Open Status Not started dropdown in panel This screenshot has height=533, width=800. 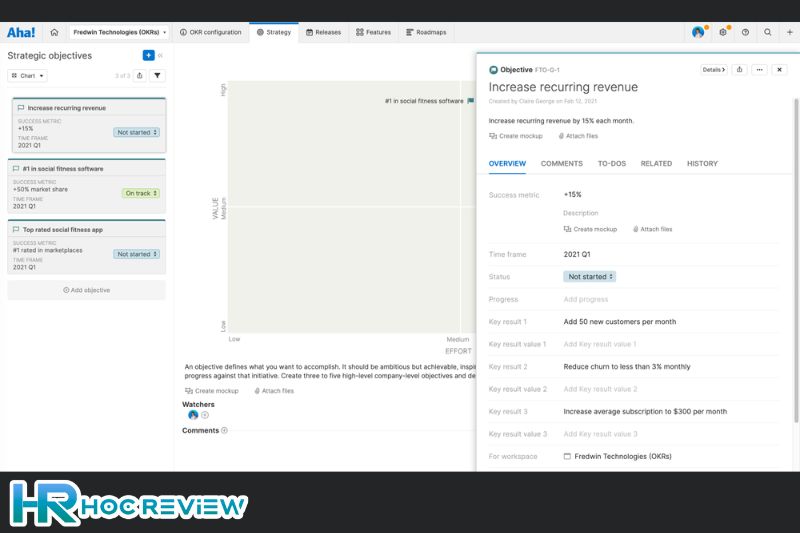coord(590,276)
